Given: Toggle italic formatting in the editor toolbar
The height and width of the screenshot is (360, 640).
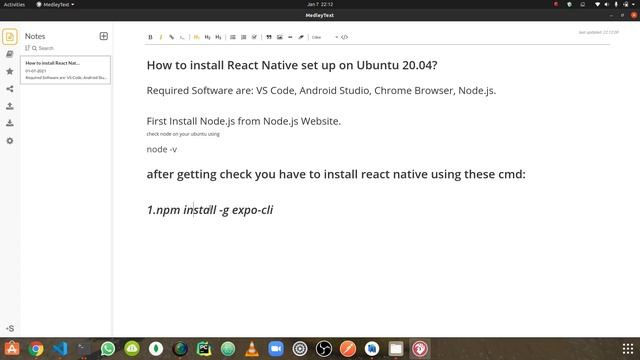Looking at the screenshot, I should coord(161,37).
